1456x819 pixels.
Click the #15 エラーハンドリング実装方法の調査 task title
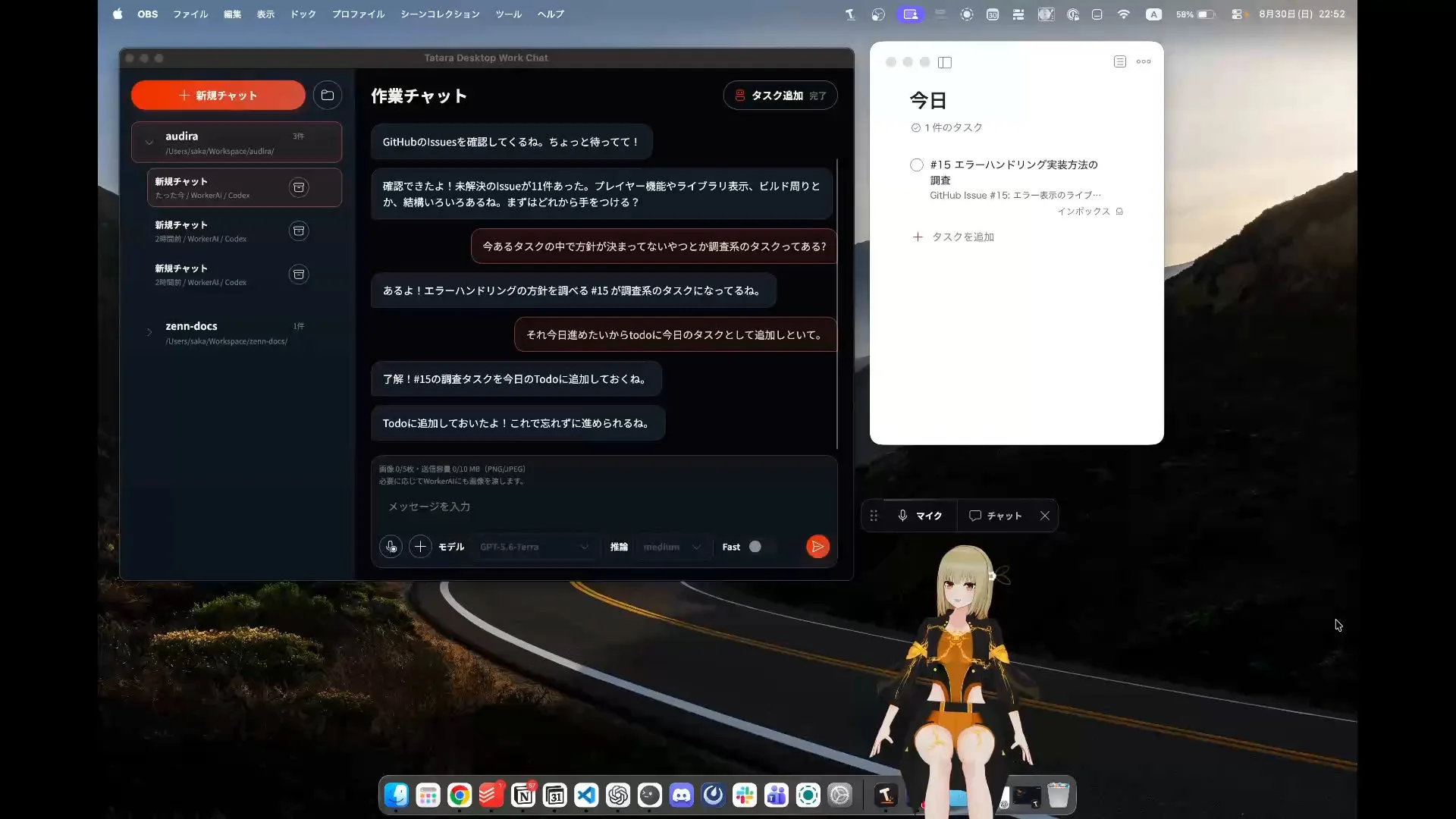[x=1014, y=173]
